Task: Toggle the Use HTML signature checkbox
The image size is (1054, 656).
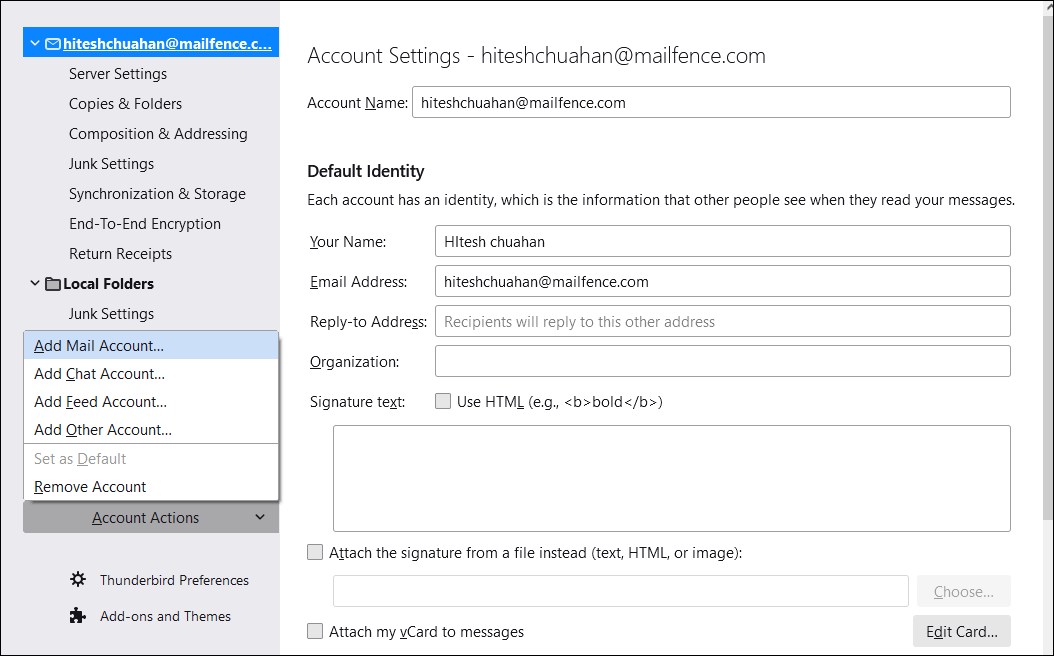Action: tap(443, 401)
